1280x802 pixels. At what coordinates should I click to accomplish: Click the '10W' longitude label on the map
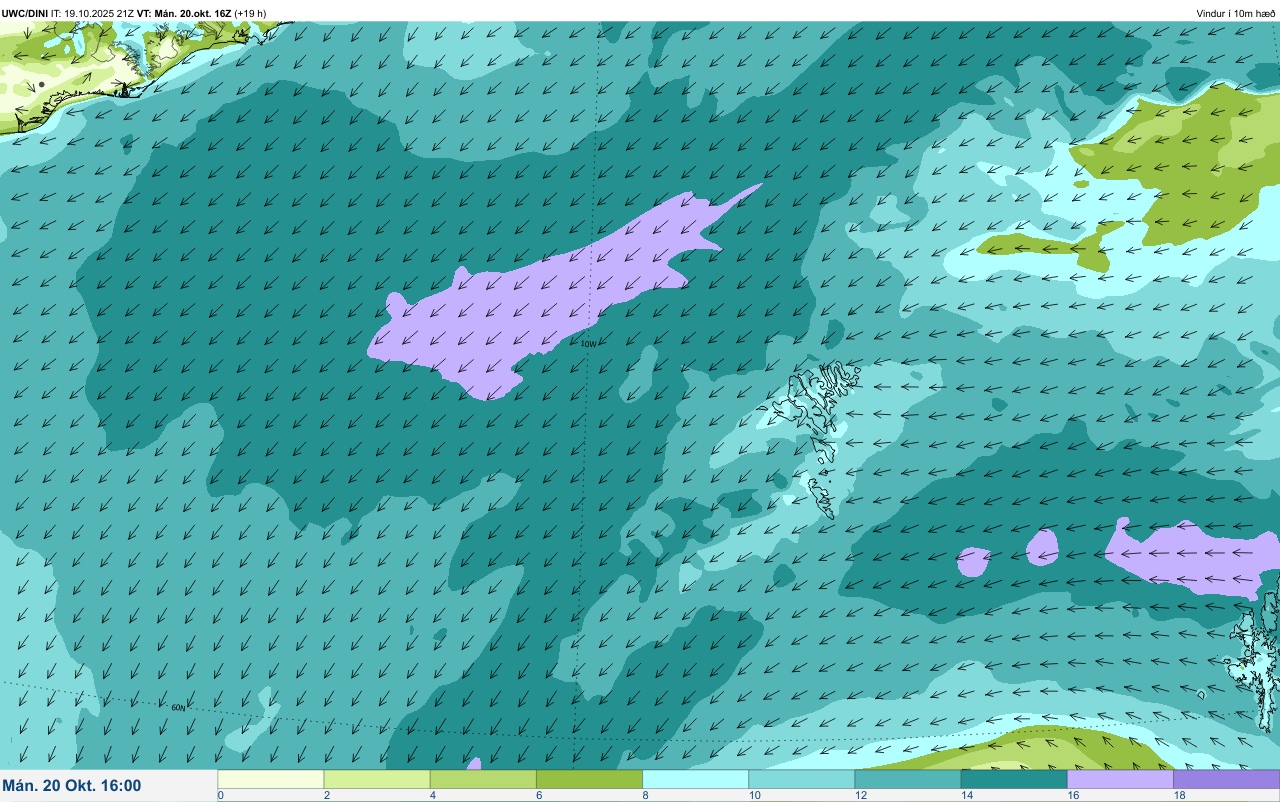(x=588, y=344)
